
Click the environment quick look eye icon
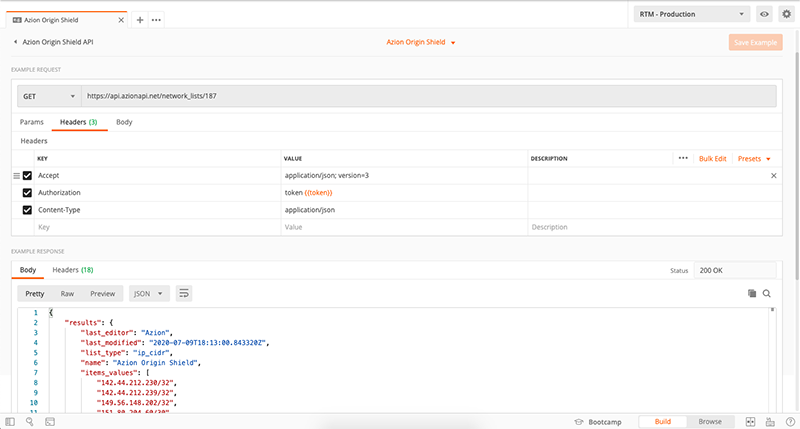tap(764, 14)
